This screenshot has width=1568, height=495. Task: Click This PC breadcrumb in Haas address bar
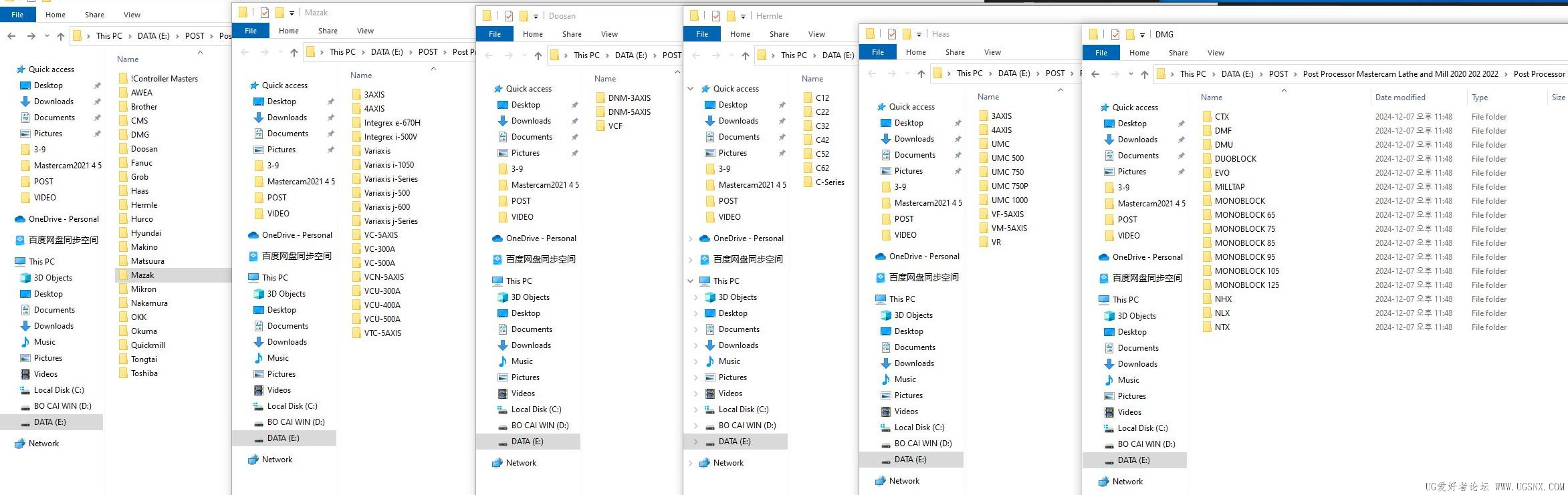(970, 73)
